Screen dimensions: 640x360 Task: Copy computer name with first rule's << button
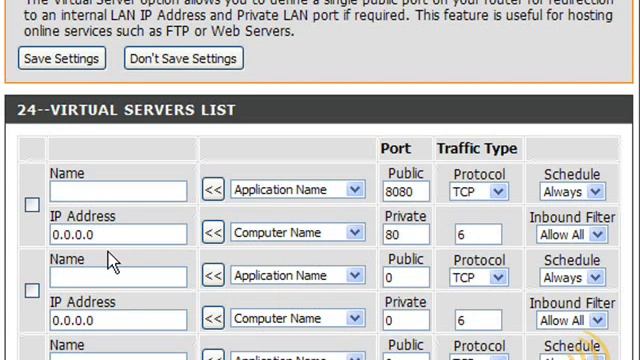click(x=213, y=233)
